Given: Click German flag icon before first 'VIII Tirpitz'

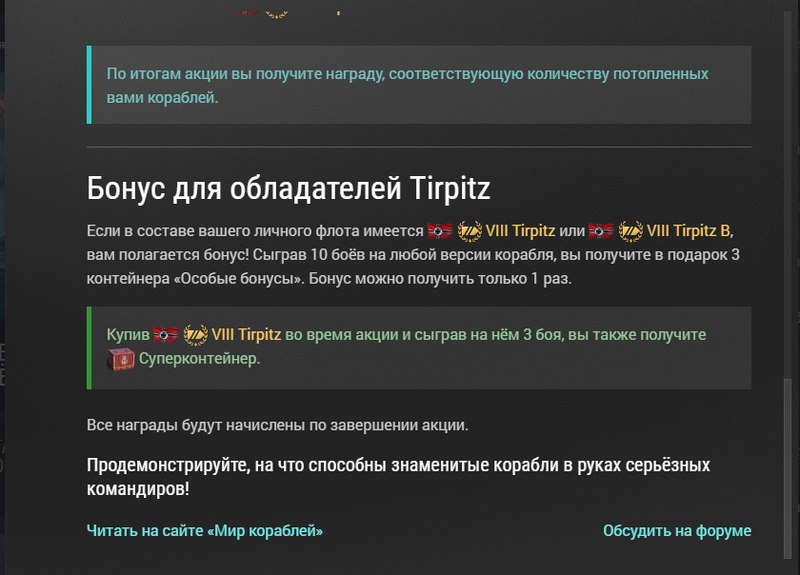Looking at the screenshot, I should point(440,231).
